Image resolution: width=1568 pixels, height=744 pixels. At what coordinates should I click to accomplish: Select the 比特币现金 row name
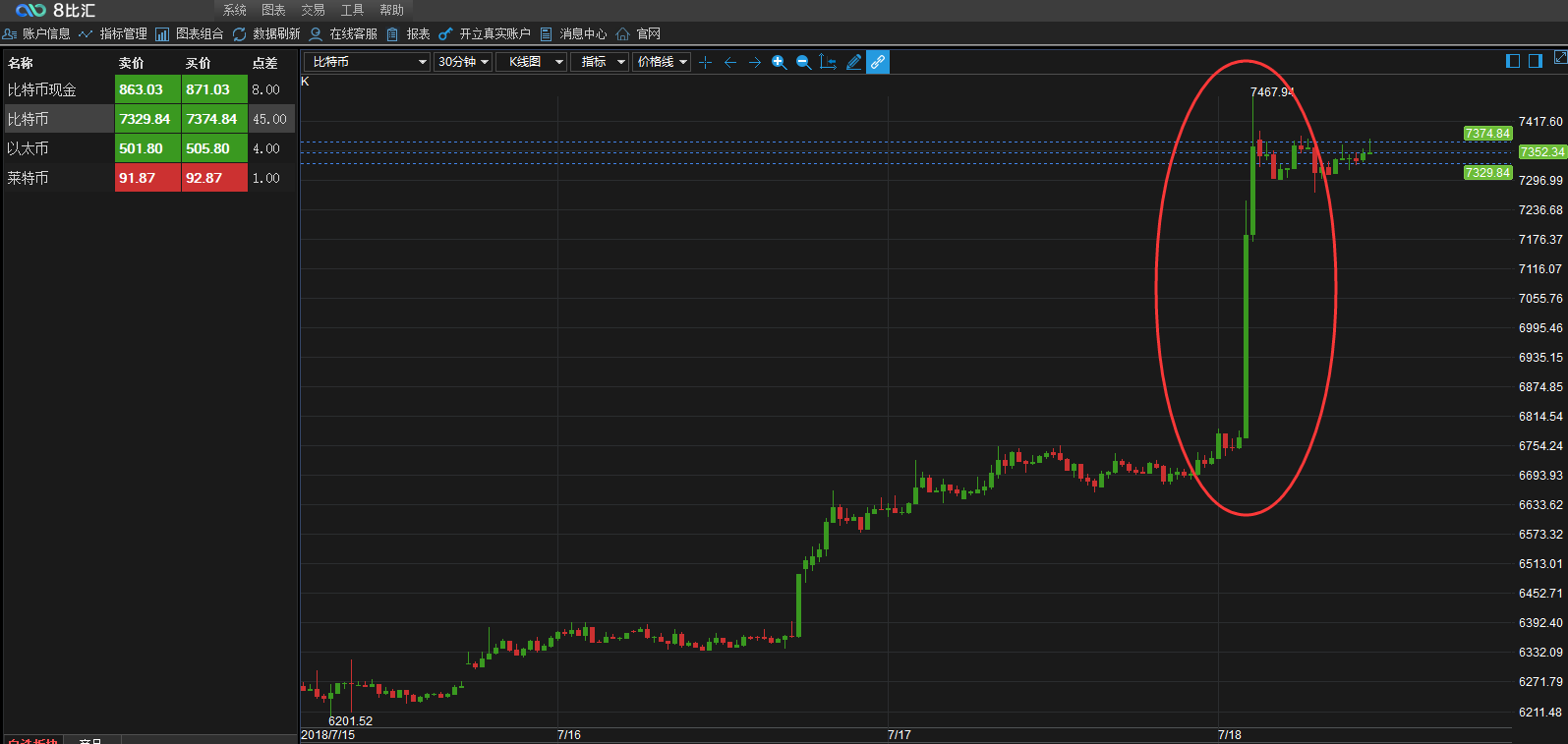[42, 89]
